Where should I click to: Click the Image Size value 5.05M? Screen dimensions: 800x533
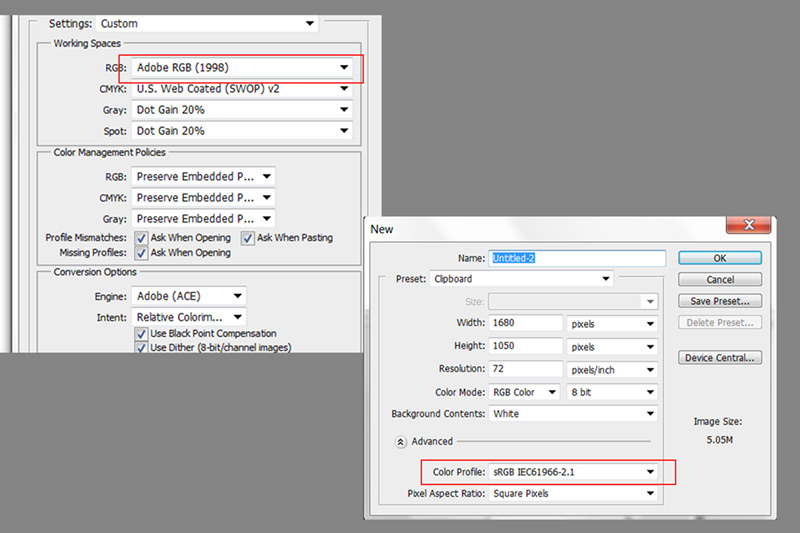[x=719, y=440]
